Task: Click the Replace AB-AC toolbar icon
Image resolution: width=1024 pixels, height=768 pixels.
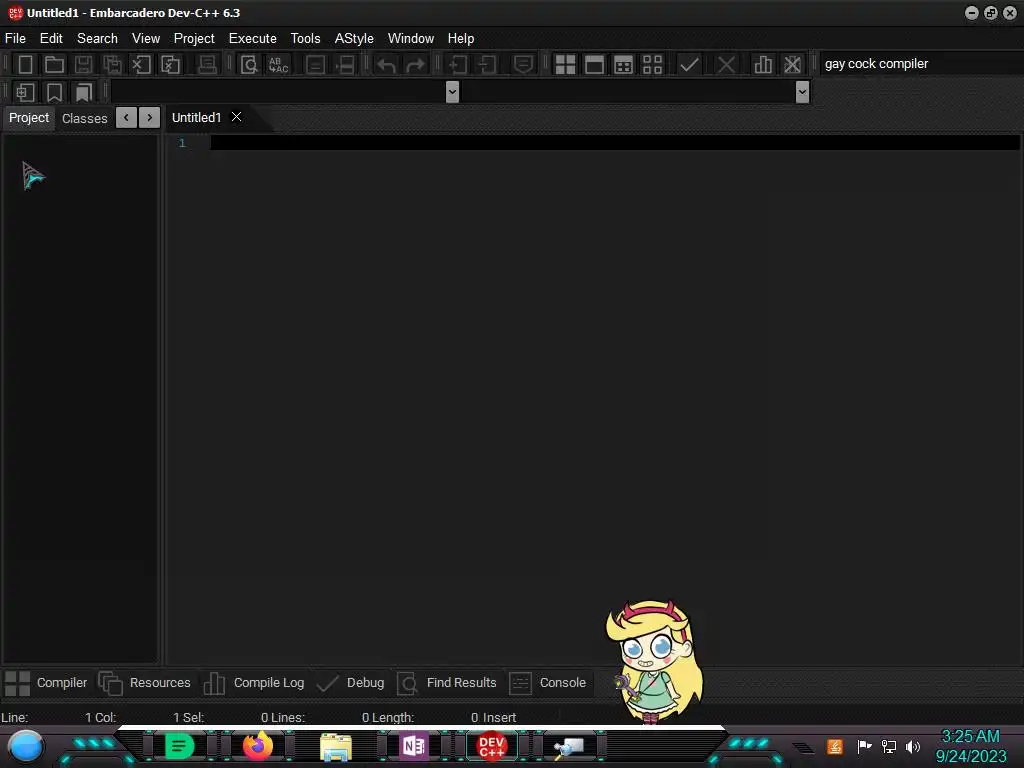Action: pyautogui.click(x=278, y=64)
